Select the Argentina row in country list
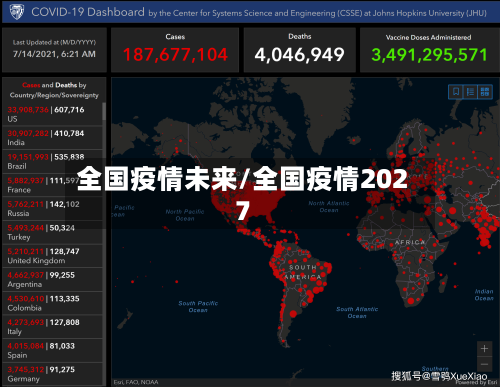 (52, 280)
